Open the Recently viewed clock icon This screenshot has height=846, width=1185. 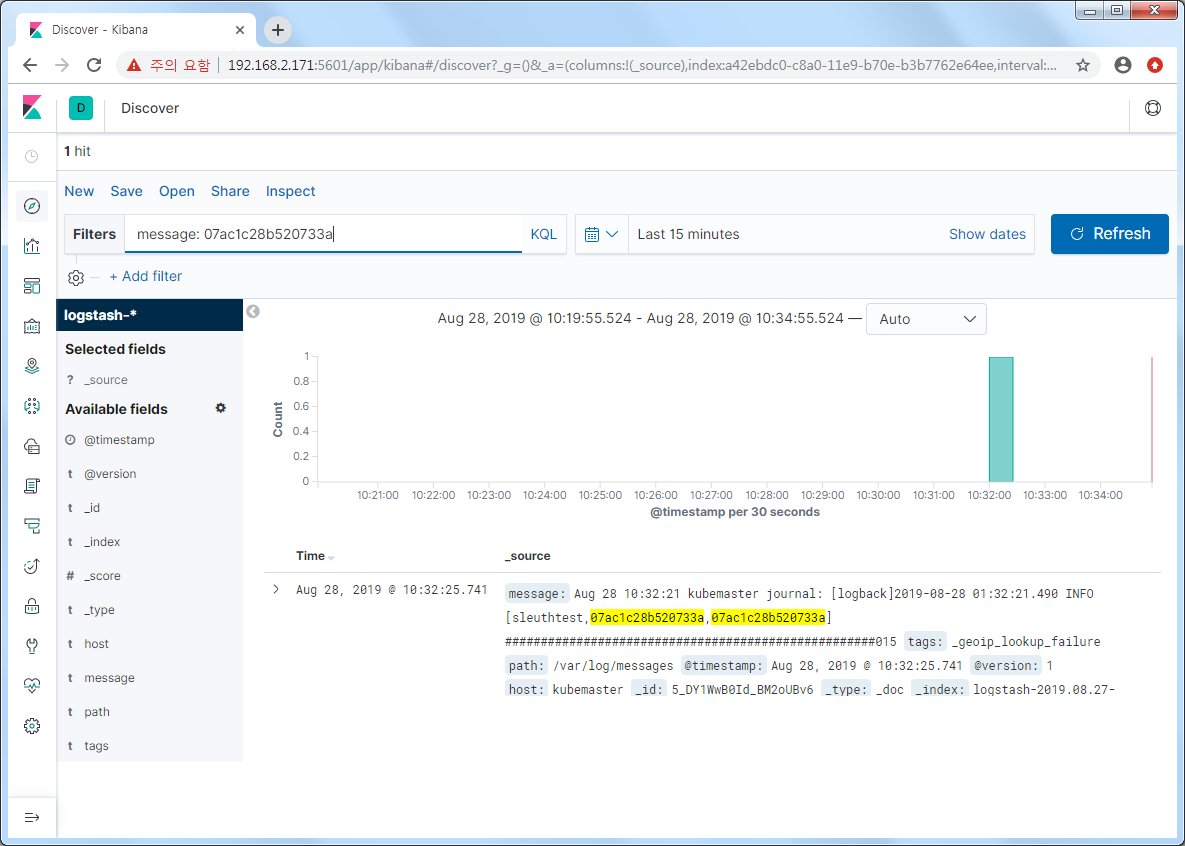32,156
